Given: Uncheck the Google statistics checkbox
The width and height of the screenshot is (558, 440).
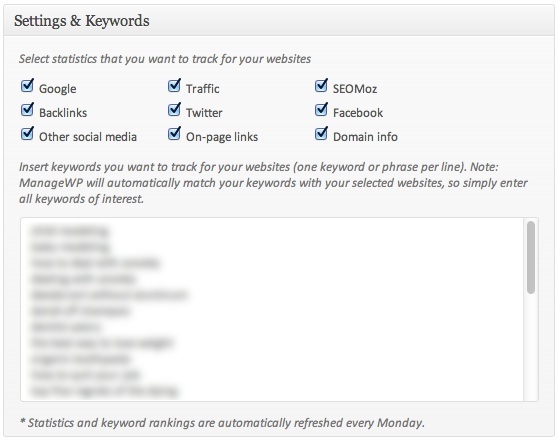Looking at the screenshot, I should coord(27,86).
